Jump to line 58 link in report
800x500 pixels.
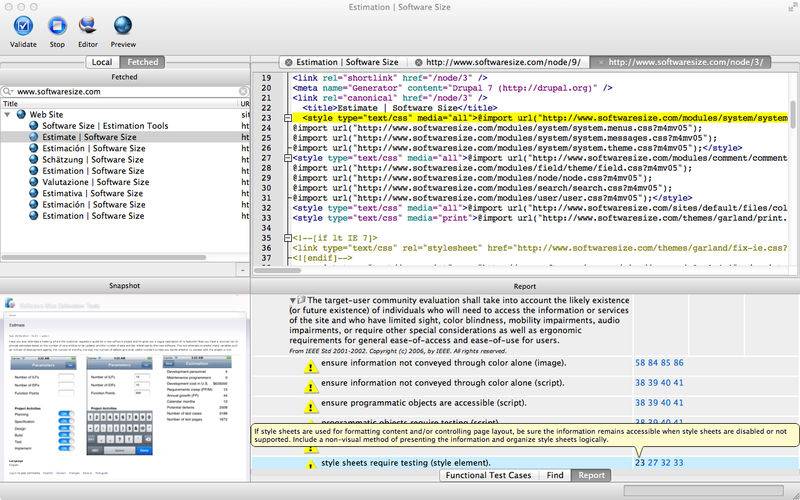click(640, 363)
